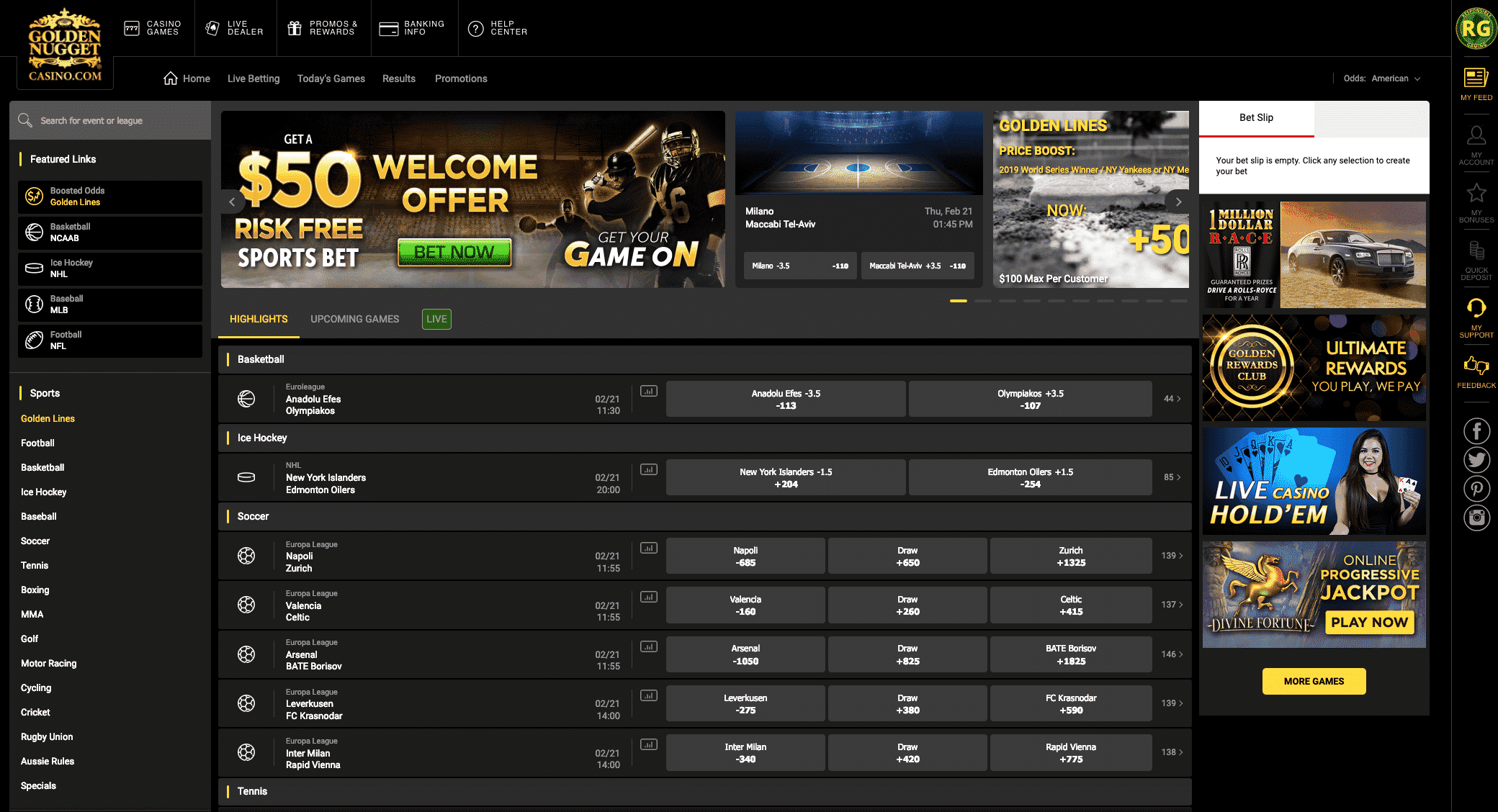Open the Odds American dropdown
This screenshot has height=812, width=1498.
coord(1381,78)
